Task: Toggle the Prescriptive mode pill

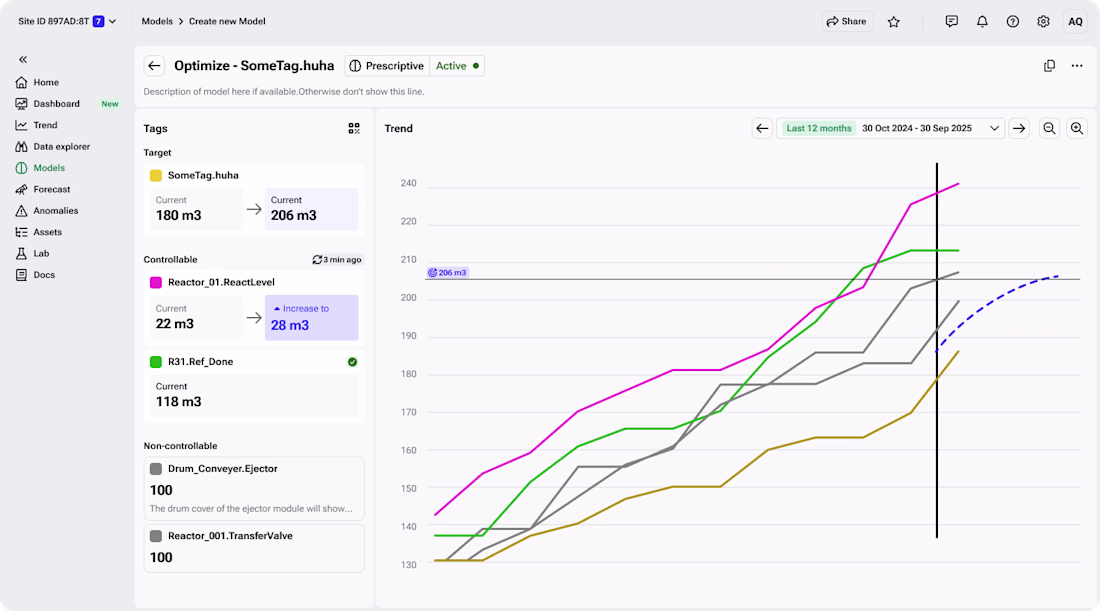Action: (x=387, y=66)
